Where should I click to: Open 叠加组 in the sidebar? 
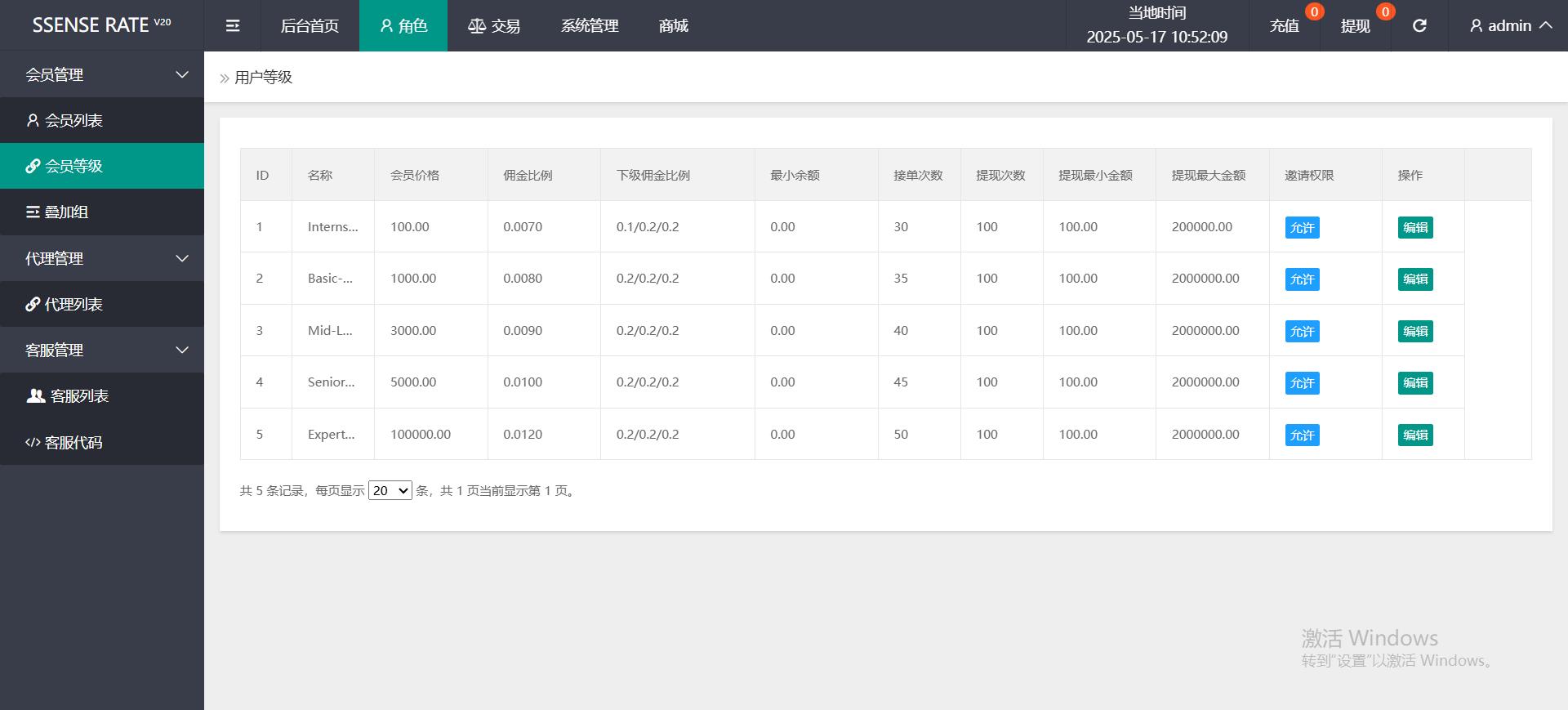102,212
